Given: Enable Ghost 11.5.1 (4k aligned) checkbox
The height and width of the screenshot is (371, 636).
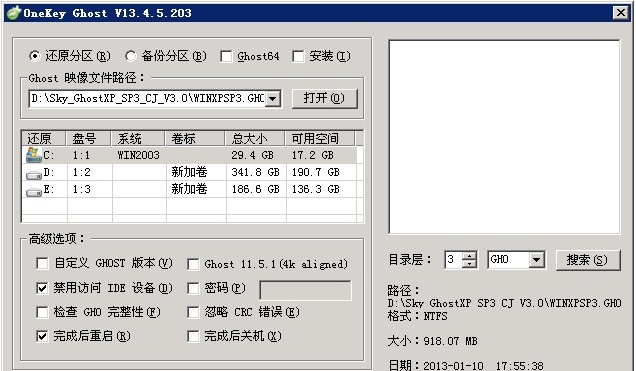Looking at the screenshot, I should click(193, 264).
